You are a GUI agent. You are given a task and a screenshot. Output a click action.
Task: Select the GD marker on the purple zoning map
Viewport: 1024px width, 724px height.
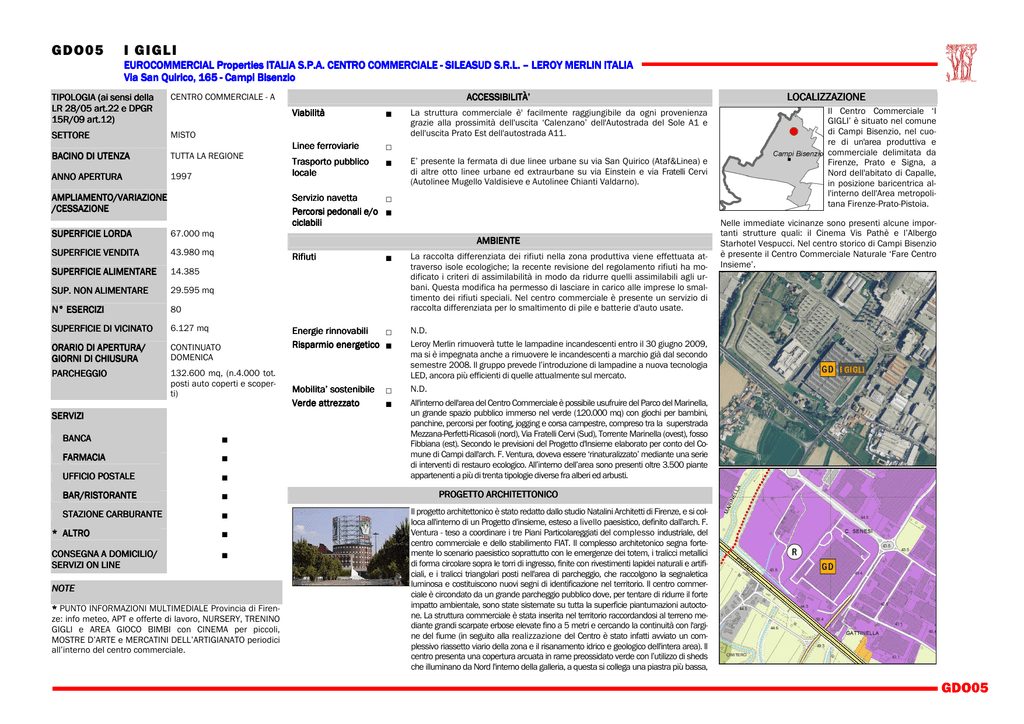click(827, 566)
